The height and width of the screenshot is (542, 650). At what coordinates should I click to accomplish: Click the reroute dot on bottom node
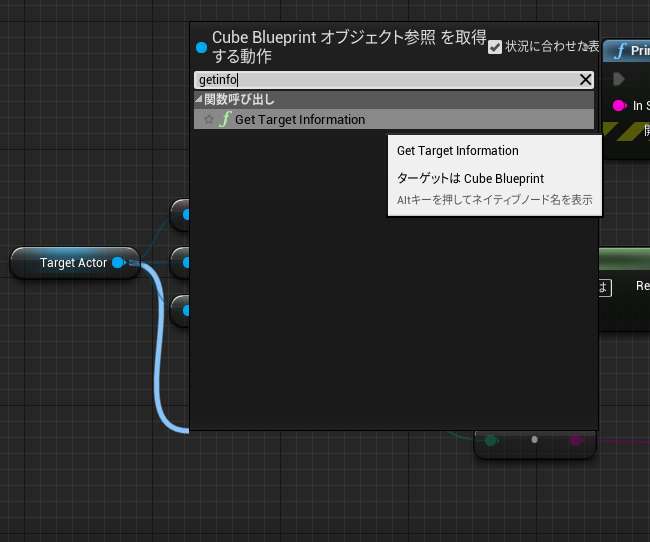click(534, 440)
